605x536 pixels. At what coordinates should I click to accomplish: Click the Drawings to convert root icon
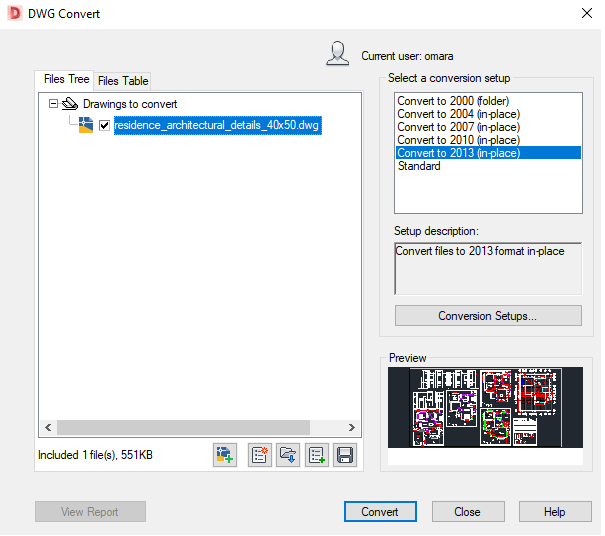(70, 103)
